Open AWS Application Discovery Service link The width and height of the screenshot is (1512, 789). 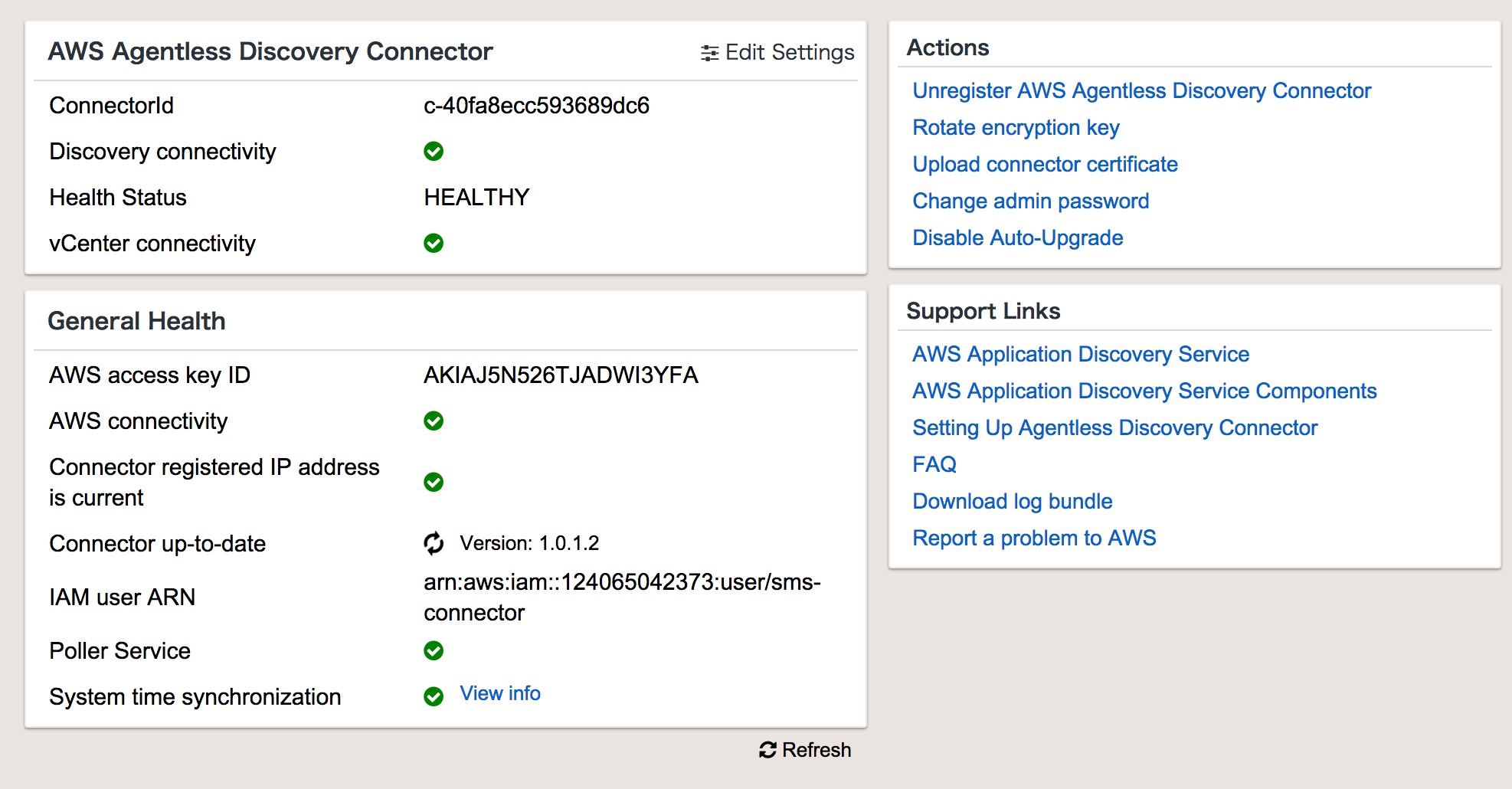point(1080,354)
